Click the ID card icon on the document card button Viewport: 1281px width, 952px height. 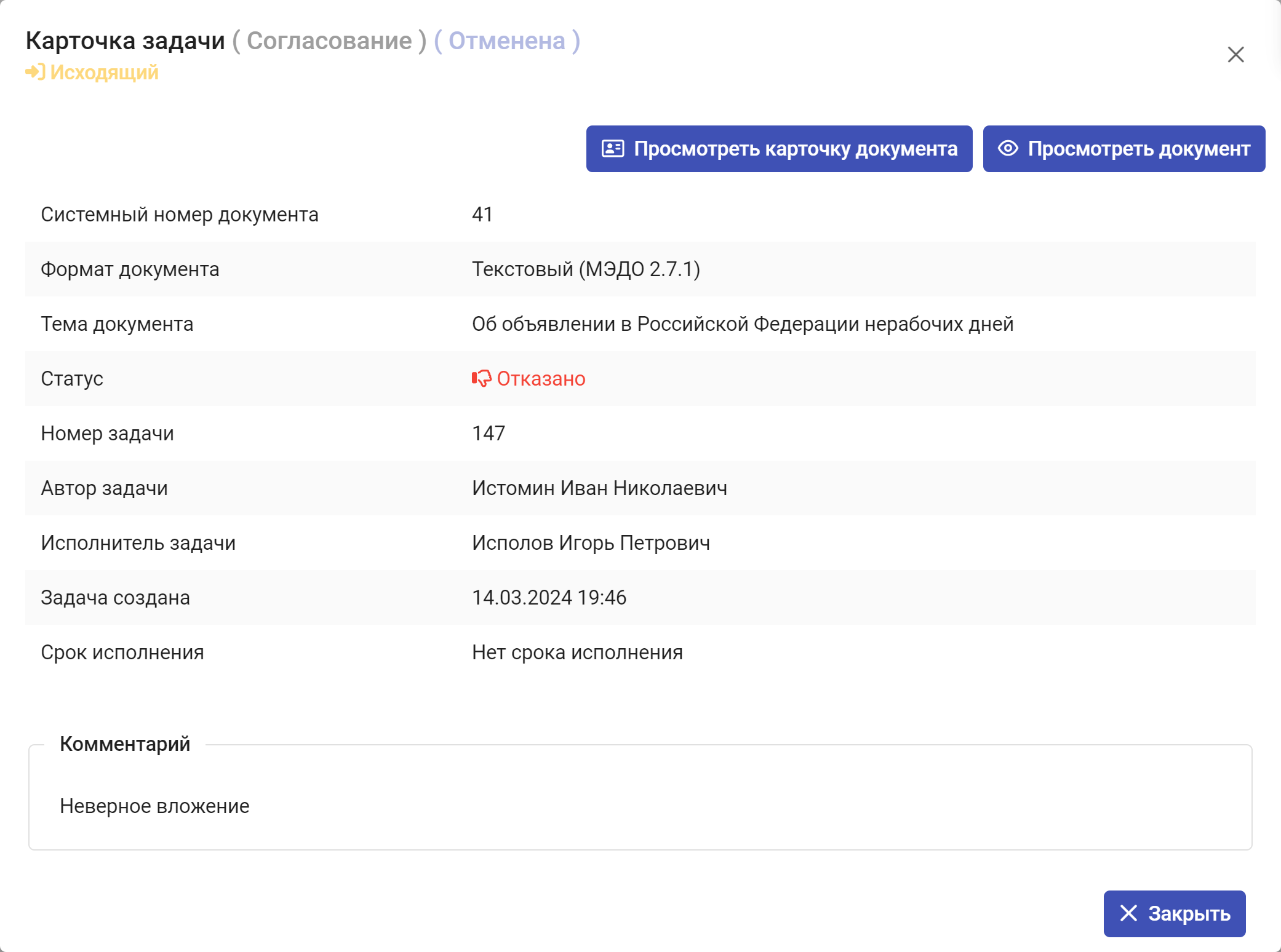tap(613, 149)
